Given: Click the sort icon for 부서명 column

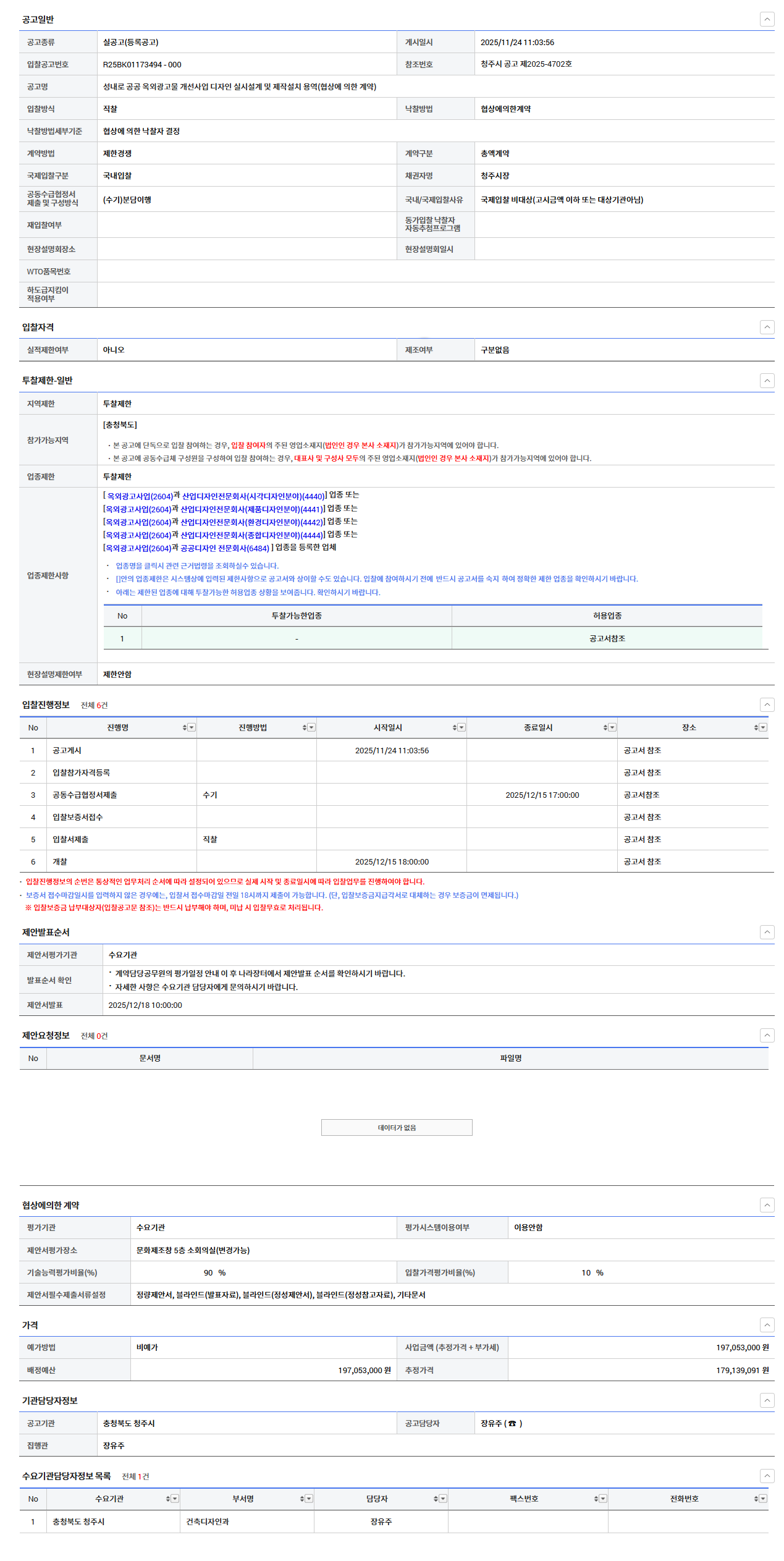Looking at the screenshot, I should click(302, 1498).
